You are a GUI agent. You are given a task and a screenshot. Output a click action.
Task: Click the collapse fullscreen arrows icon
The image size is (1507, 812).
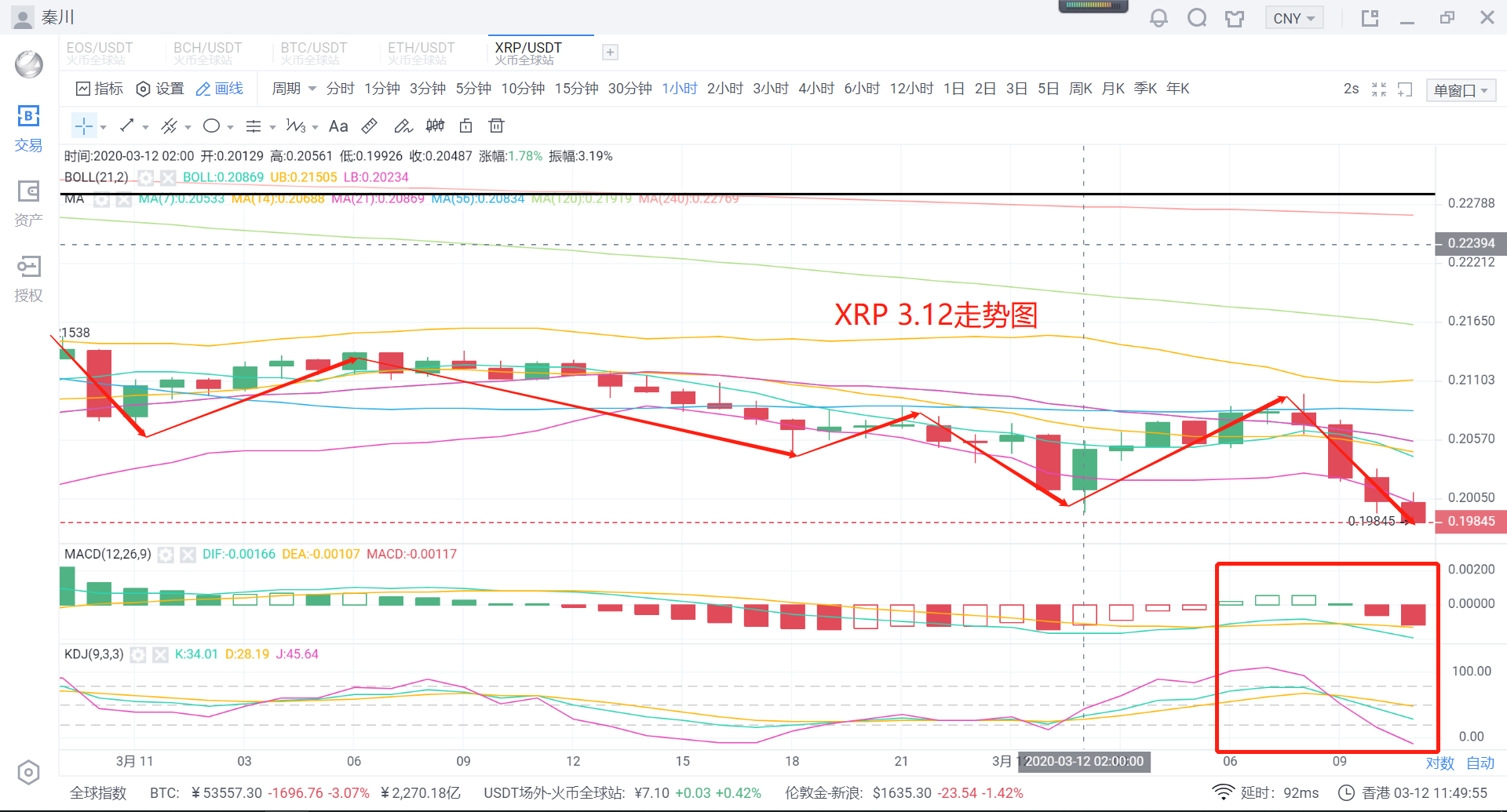pyautogui.click(x=1379, y=89)
